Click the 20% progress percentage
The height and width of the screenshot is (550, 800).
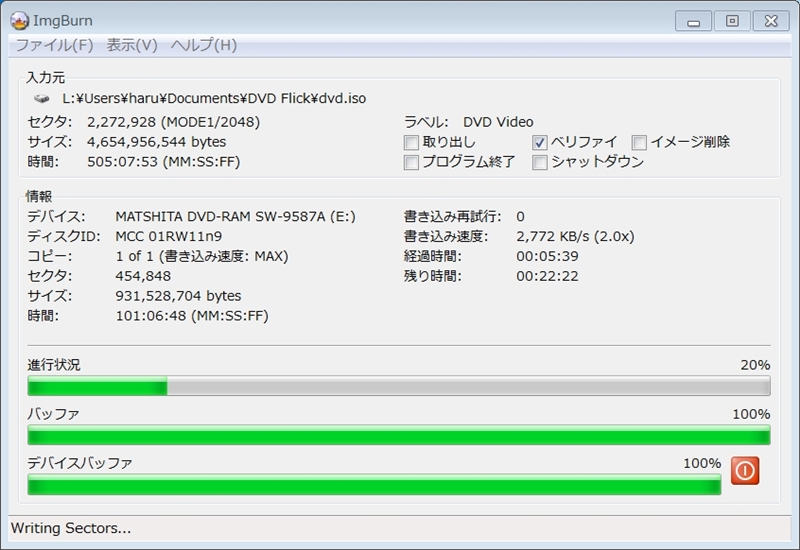756,365
